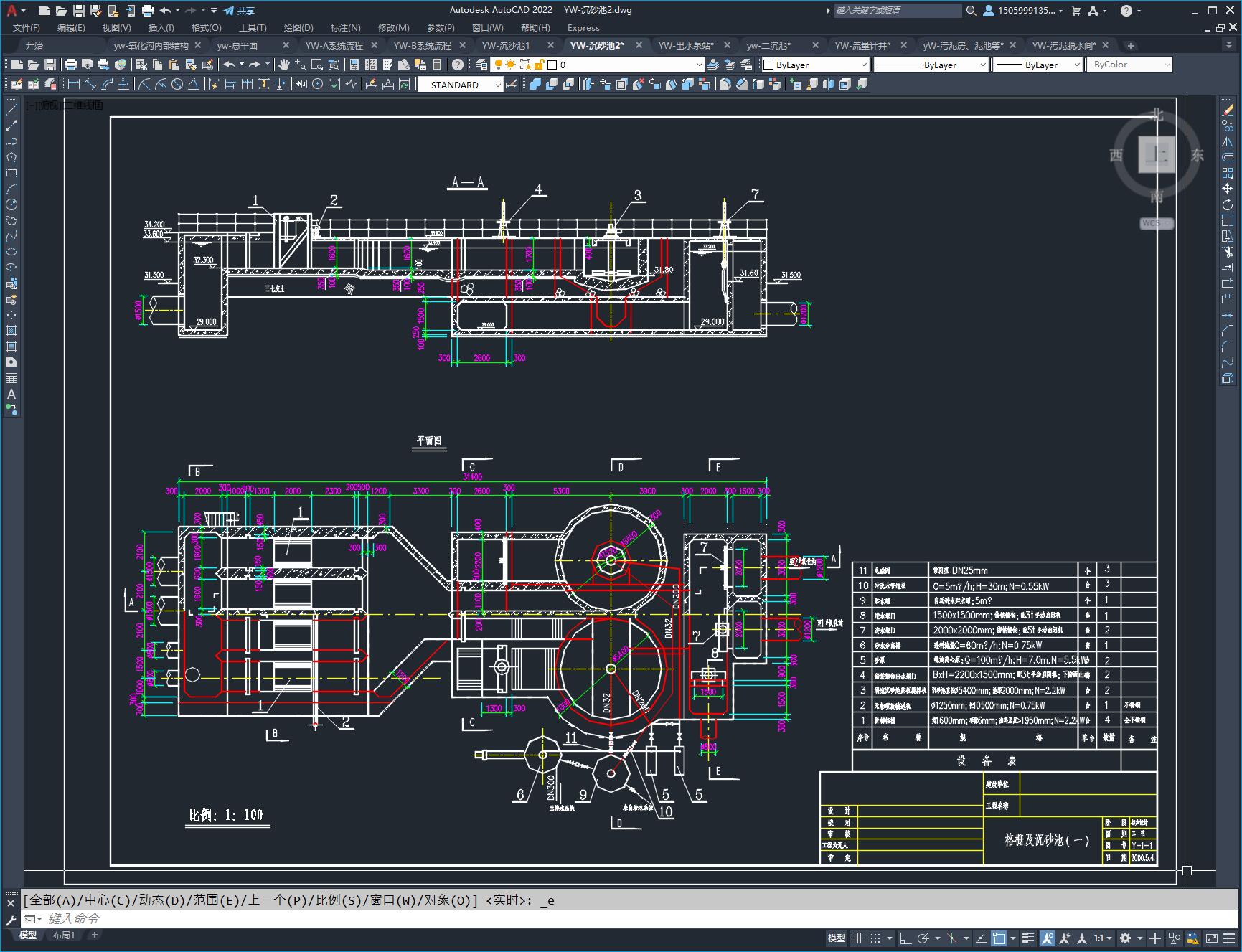The width and height of the screenshot is (1242, 952).
Task: Toggle lineweight display in status bar
Action: point(1028,938)
